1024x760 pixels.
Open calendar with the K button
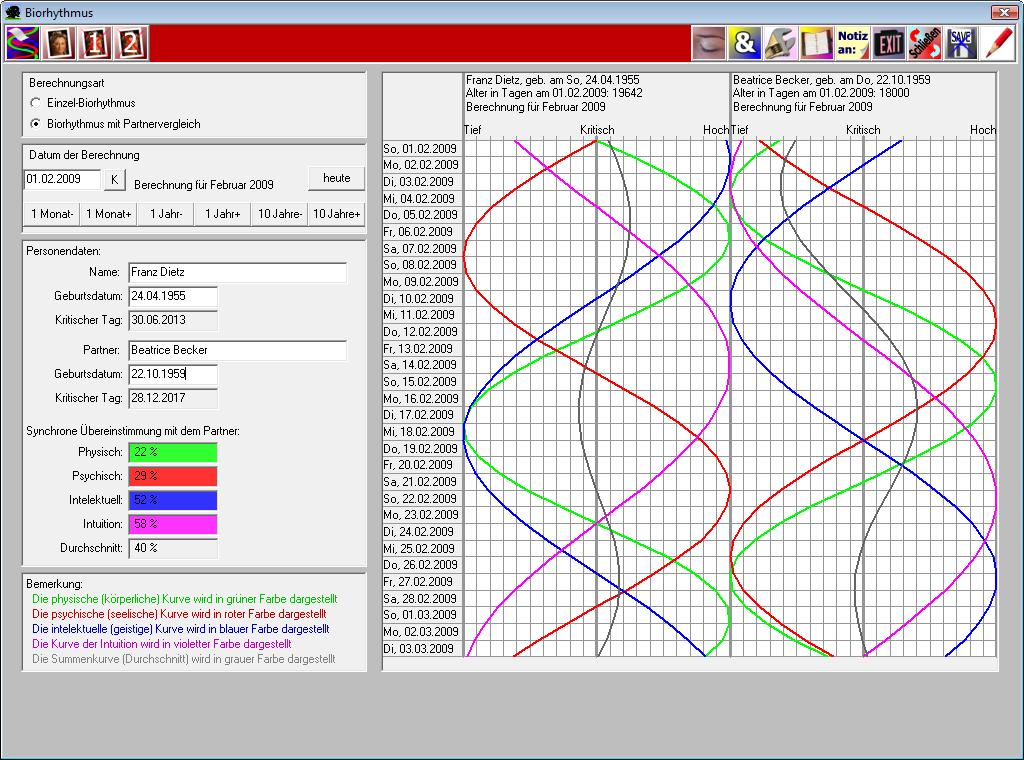[115, 180]
